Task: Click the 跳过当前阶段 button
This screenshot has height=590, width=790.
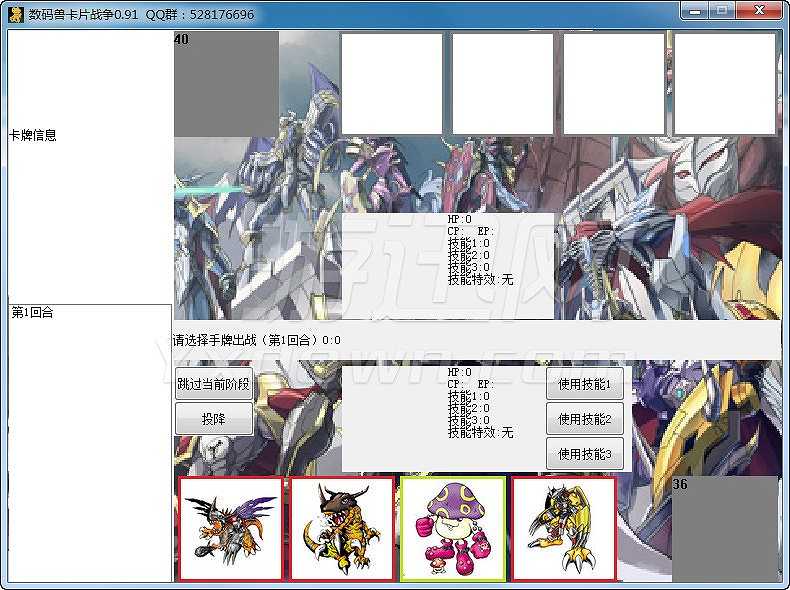Action: (214, 384)
